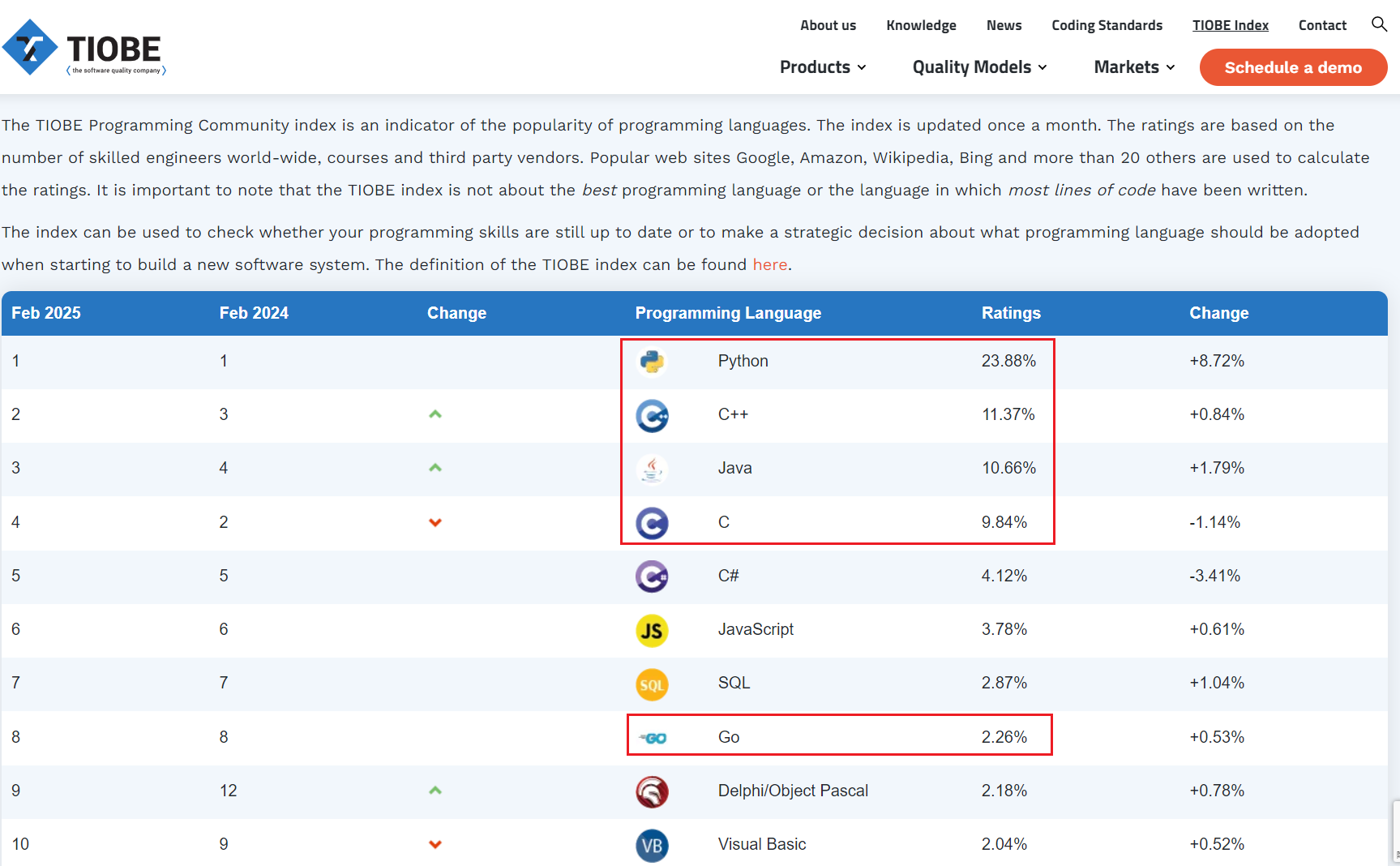Click the +8.72% change value
The image size is (1400, 866).
point(1216,361)
